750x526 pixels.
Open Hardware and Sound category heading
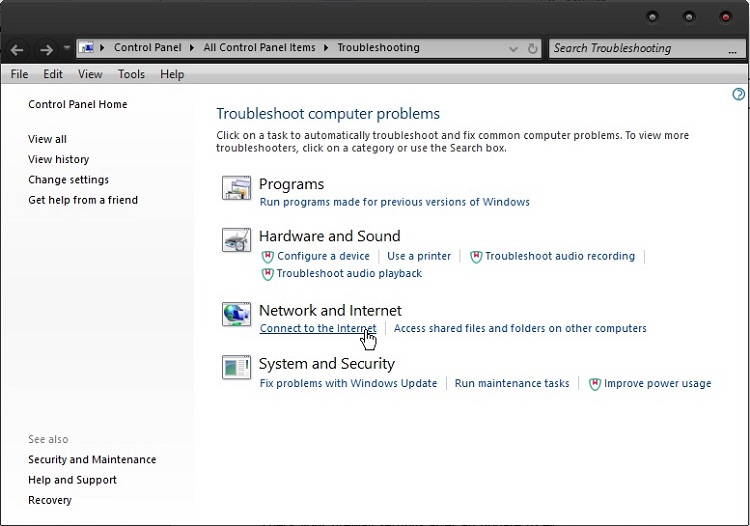(330, 236)
